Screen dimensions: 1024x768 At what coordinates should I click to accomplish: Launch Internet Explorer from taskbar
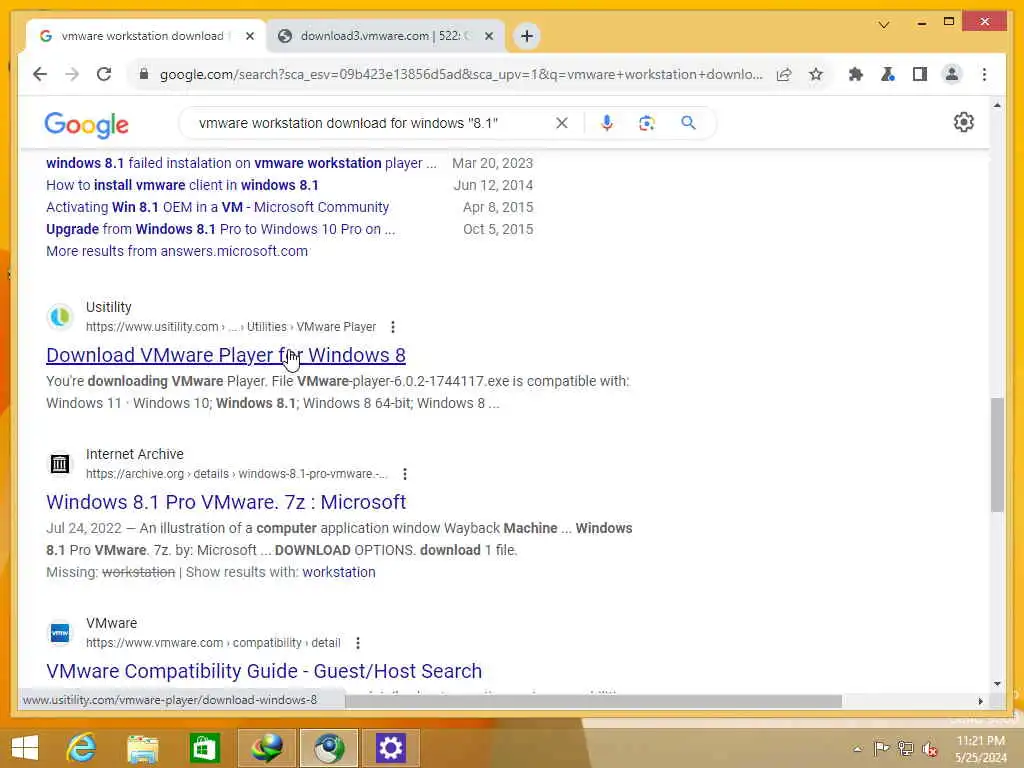click(x=81, y=748)
